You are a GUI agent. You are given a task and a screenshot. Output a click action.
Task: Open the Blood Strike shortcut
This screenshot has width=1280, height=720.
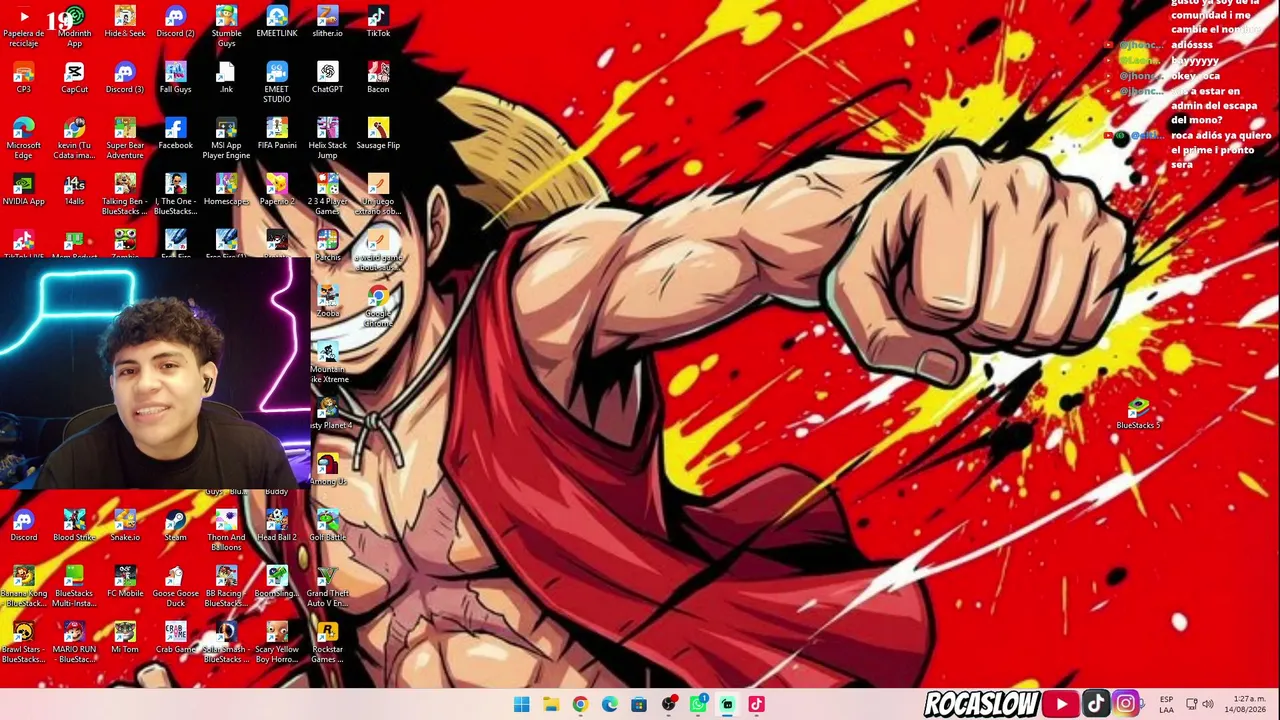coord(74,526)
